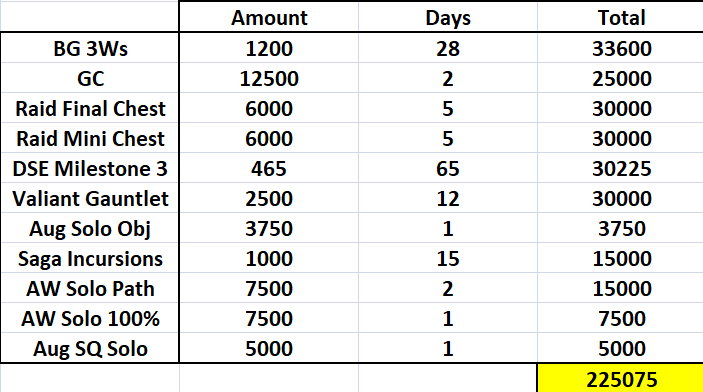Select the Raid Mini Chest label cell
The width and height of the screenshot is (703, 392).
tap(90, 138)
